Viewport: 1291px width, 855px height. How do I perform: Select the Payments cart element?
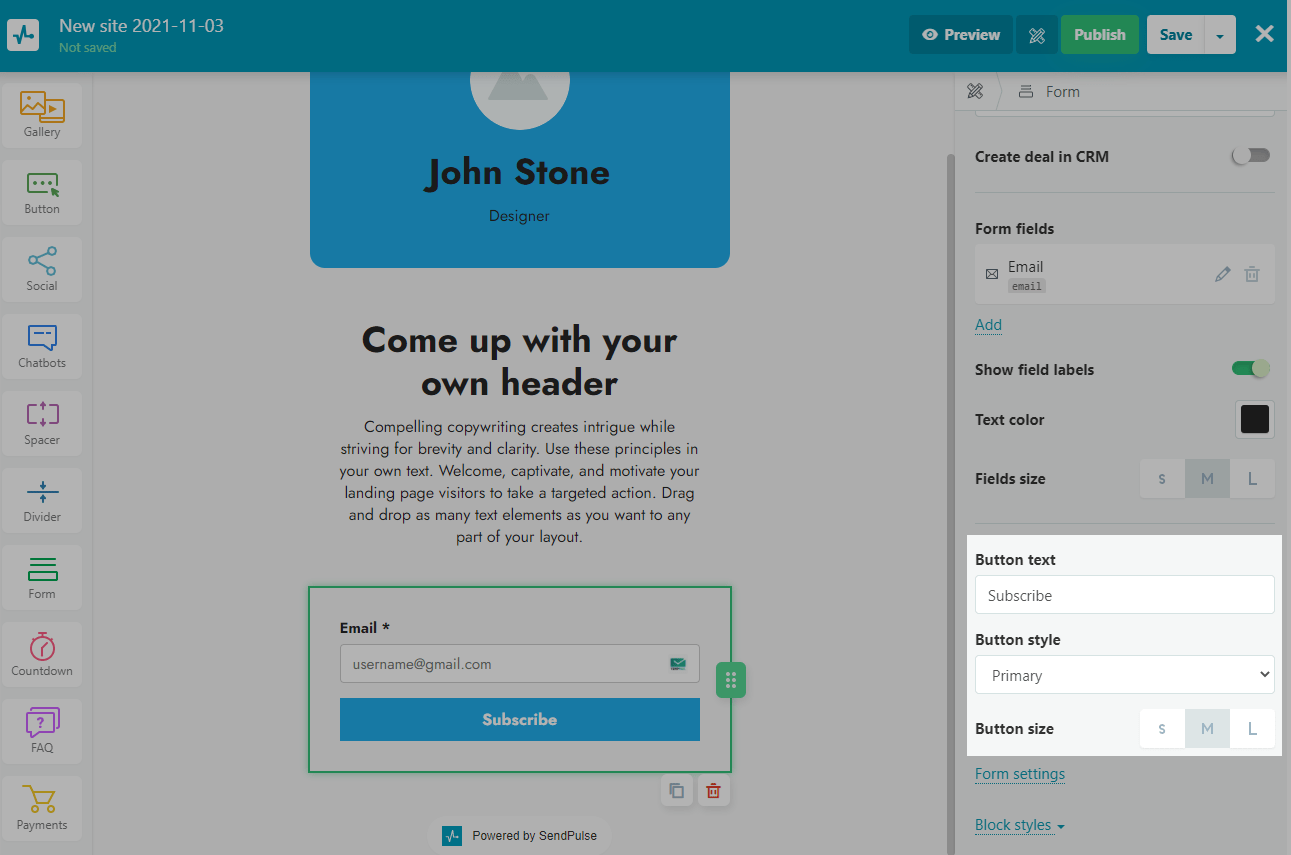[42, 808]
